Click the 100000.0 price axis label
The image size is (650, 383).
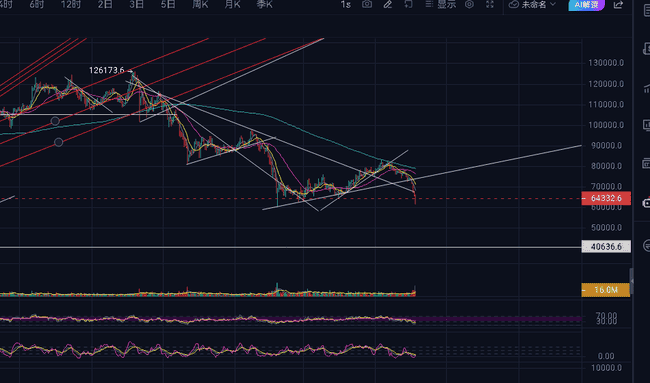606,125
